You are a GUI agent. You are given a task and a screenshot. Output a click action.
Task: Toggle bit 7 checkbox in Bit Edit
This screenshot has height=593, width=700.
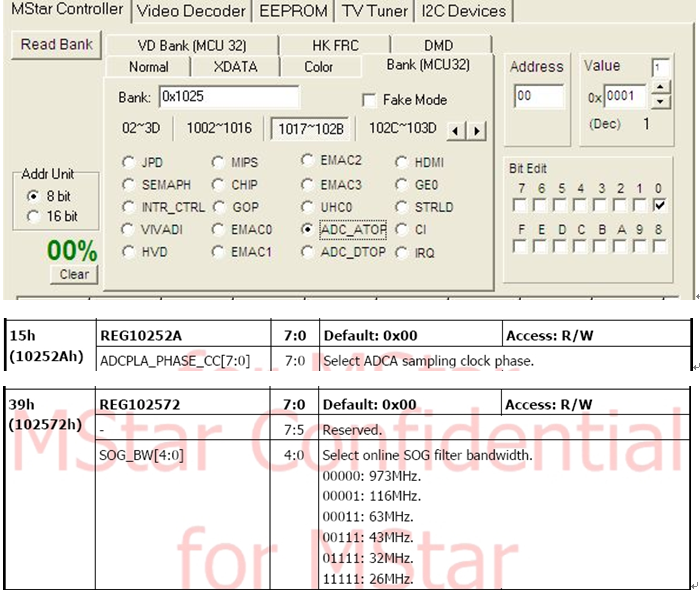point(520,205)
